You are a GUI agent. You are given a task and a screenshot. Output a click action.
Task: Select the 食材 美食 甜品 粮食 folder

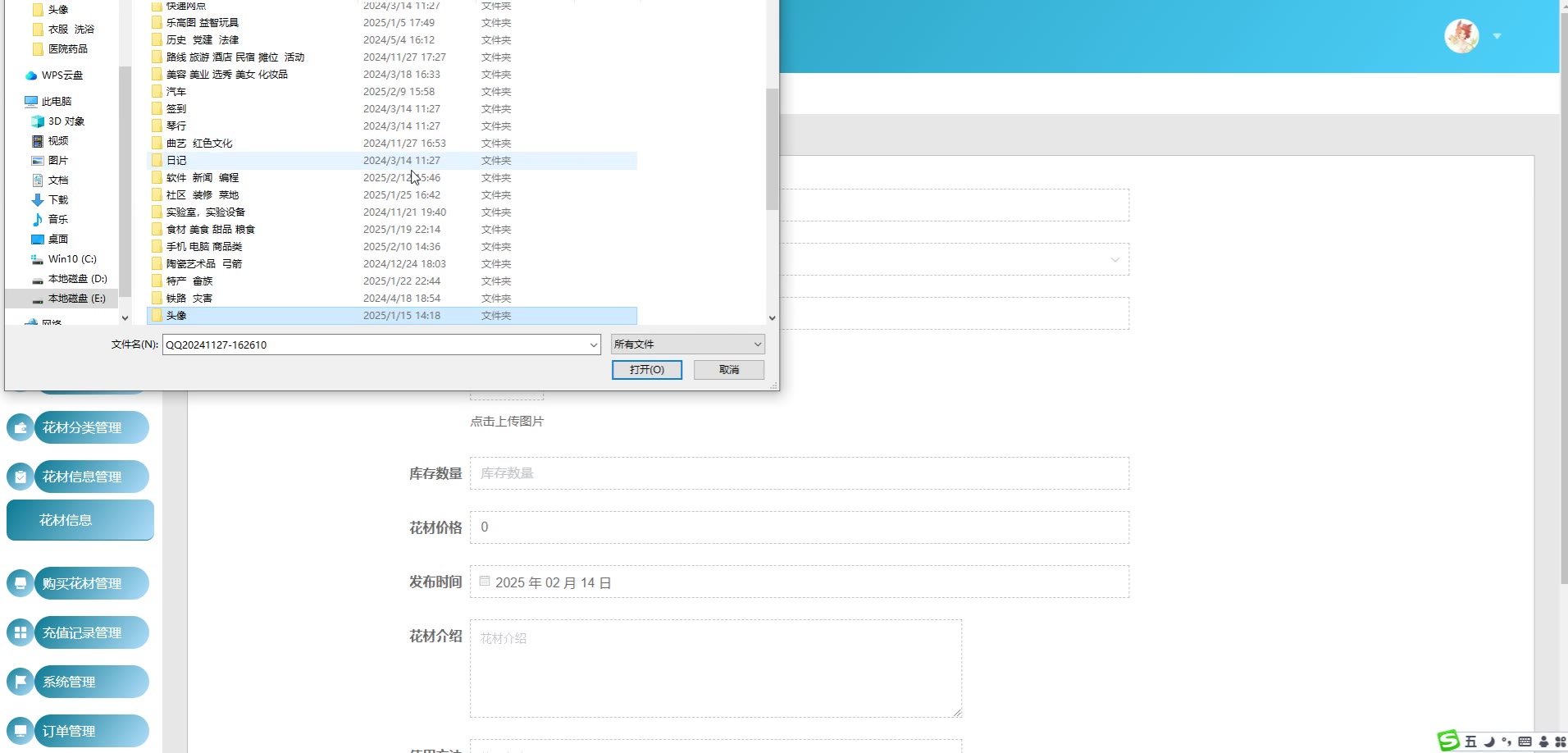(392, 230)
